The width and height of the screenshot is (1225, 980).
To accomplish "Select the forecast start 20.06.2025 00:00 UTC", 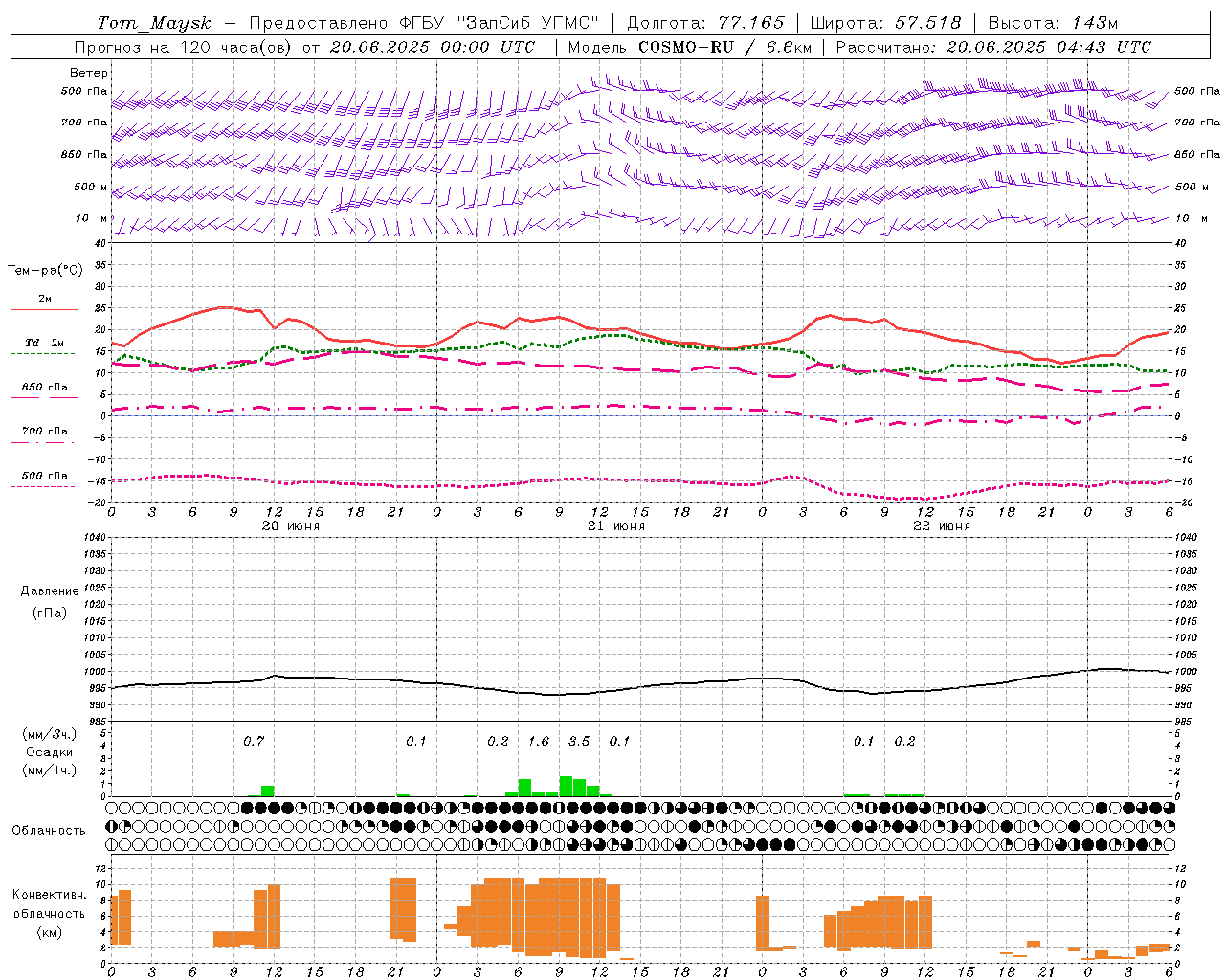I will tap(433, 47).
